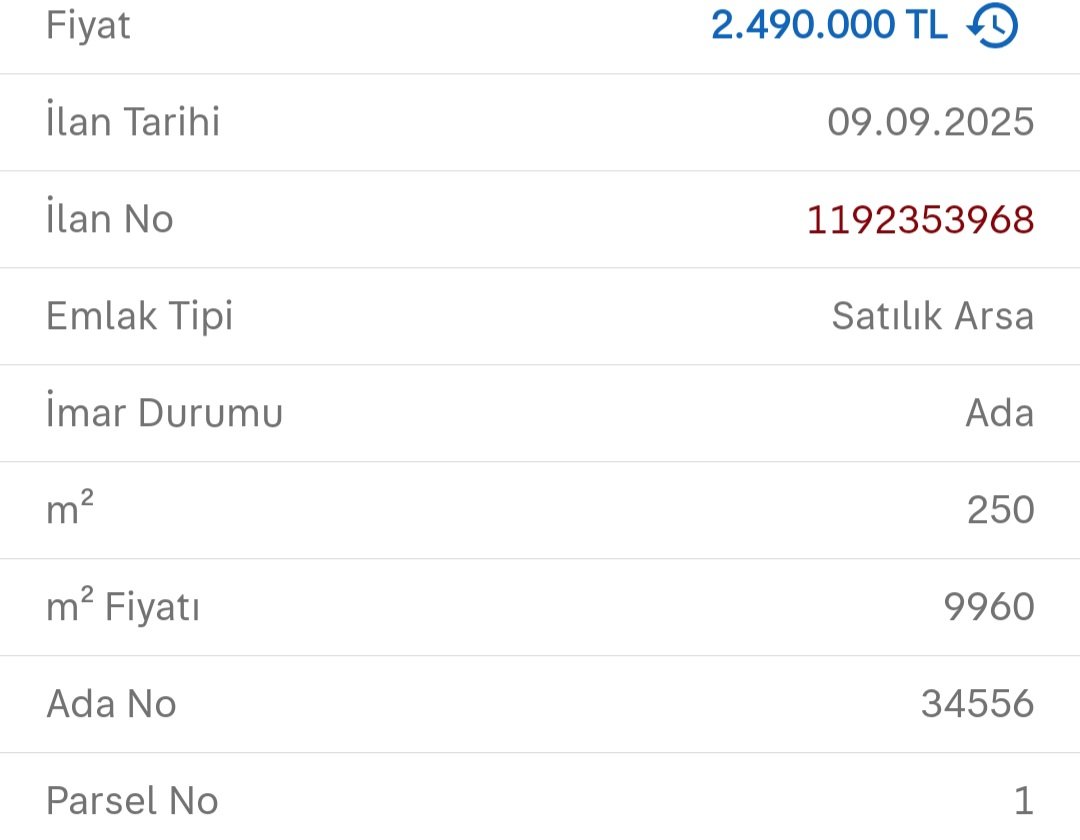Open the price history clock icon
The height and width of the screenshot is (840, 1080).
click(x=992, y=26)
